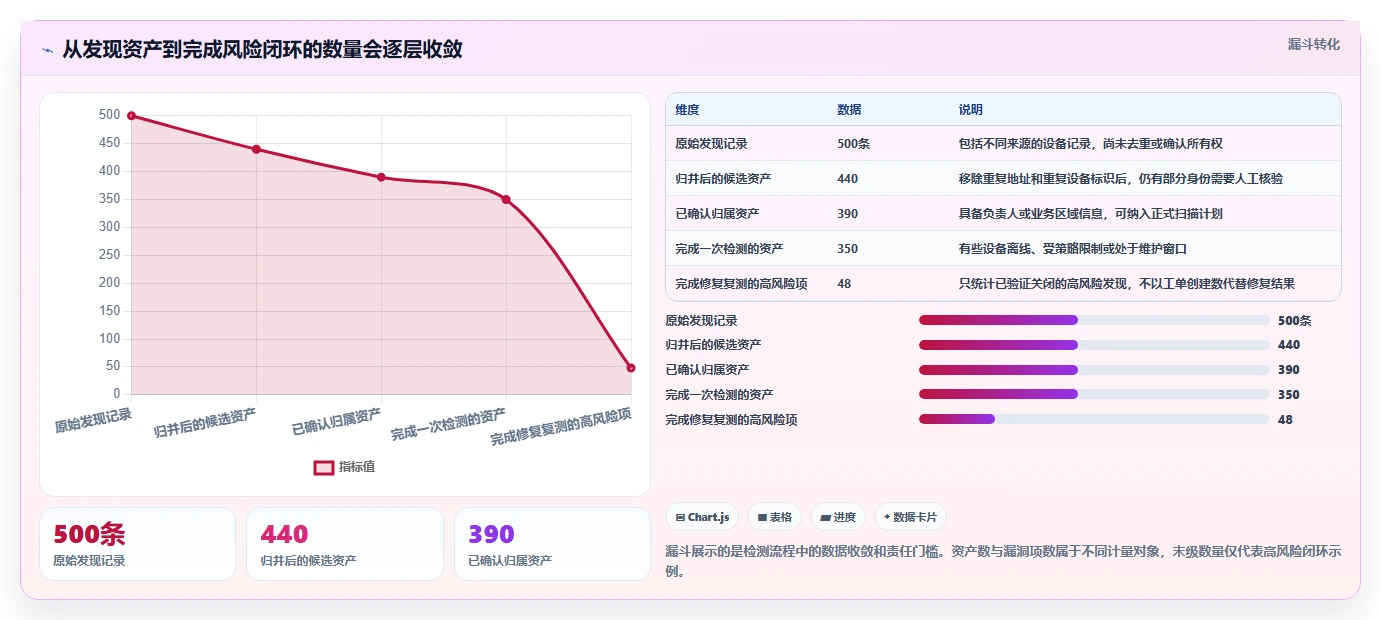Click table cell 完成修复复测的高风险项
Screen dimensions: 1381x620
pos(741,284)
